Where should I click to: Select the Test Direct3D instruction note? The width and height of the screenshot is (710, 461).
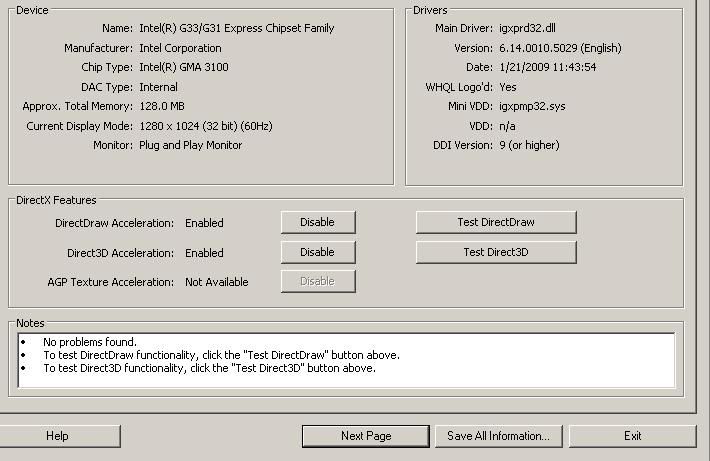pyautogui.click(x=209, y=368)
